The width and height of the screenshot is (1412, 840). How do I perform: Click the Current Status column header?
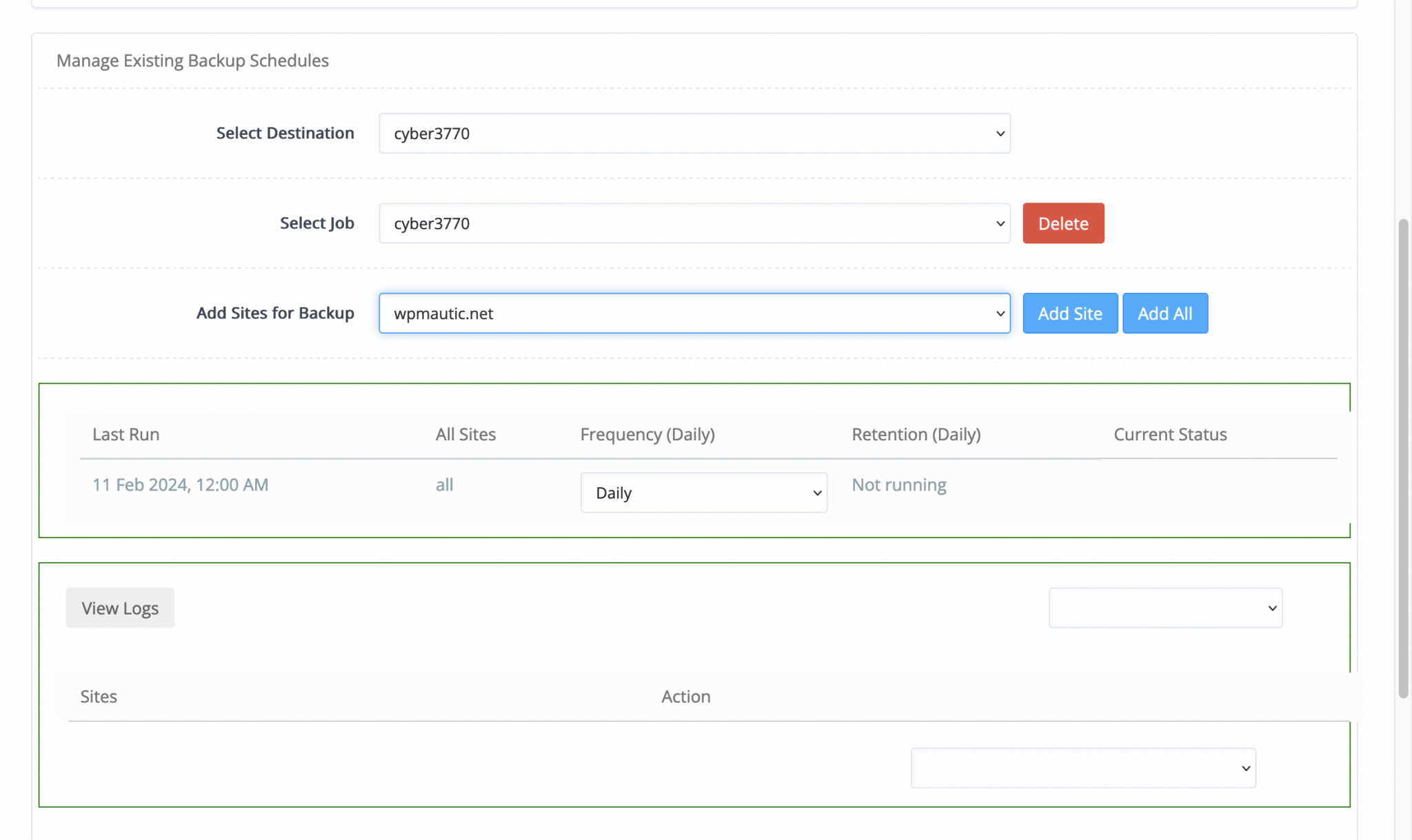click(x=1169, y=434)
